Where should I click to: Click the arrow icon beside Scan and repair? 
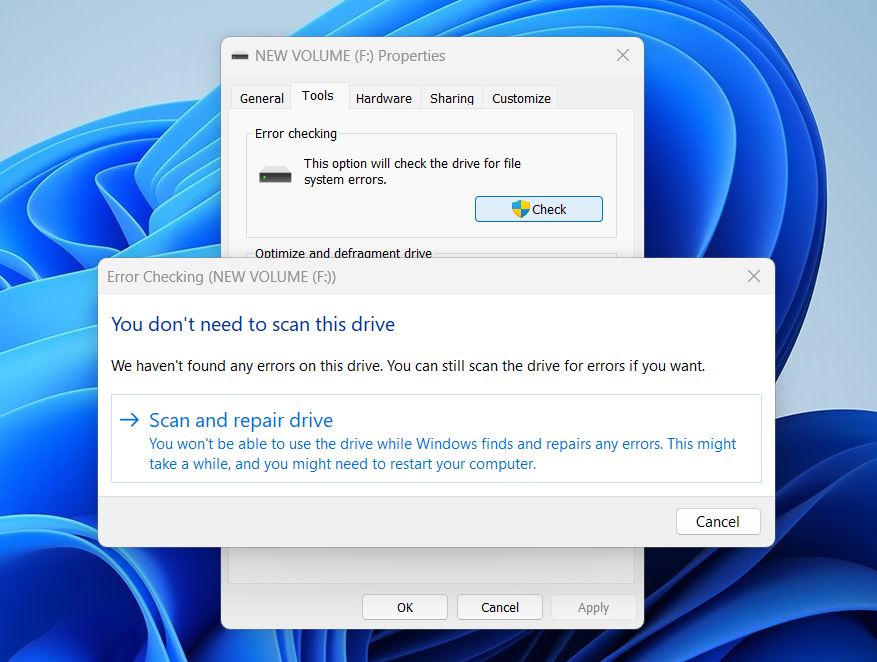tap(129, 421)
